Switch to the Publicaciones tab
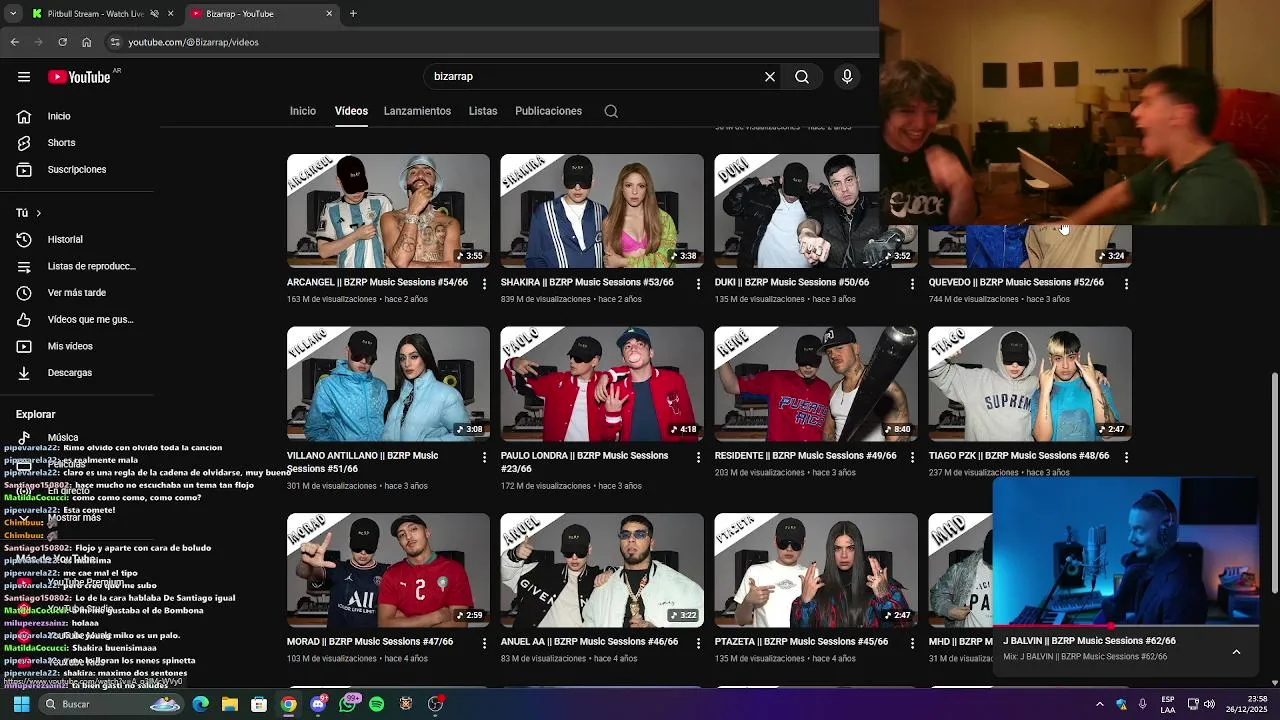Screen dimensions: 1280x720 pyautogui.click(x=548, y=111)
